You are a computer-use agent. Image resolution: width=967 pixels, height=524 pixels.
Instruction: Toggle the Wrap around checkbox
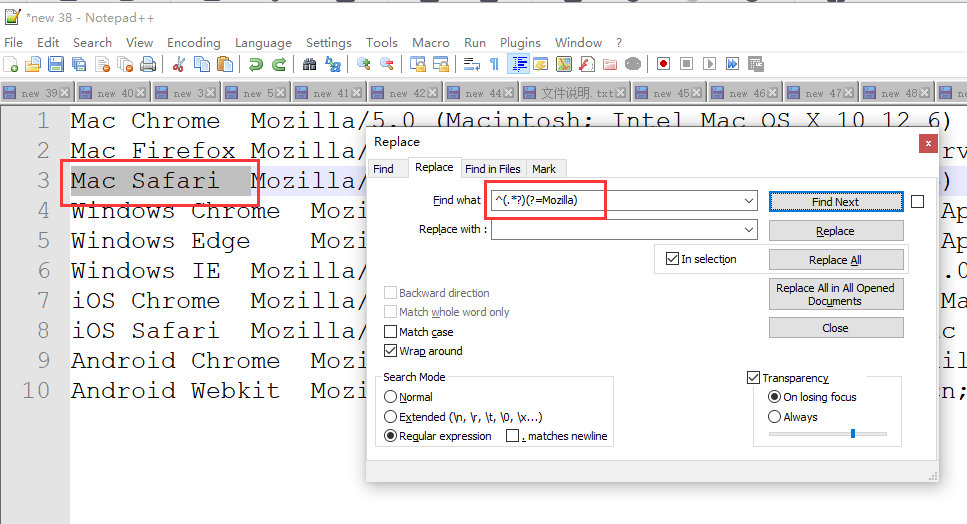coord(390,351)
